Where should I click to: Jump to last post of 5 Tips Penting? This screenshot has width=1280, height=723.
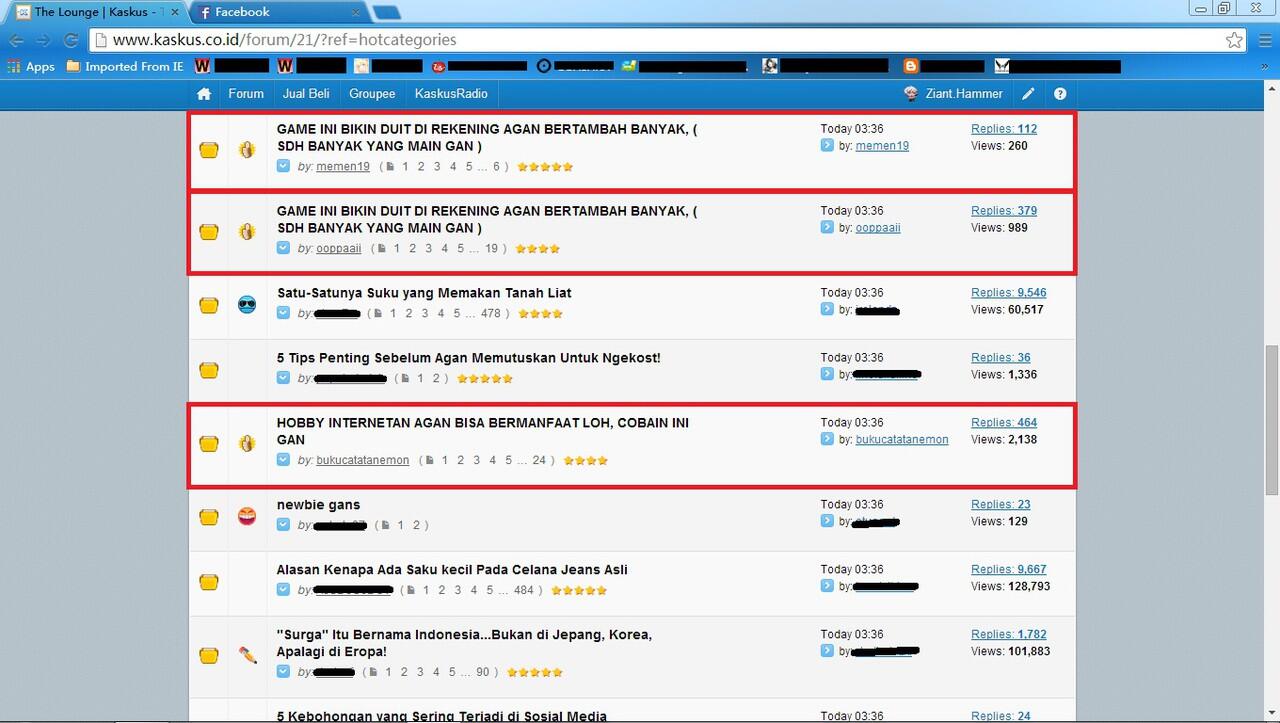click(827, 374)
